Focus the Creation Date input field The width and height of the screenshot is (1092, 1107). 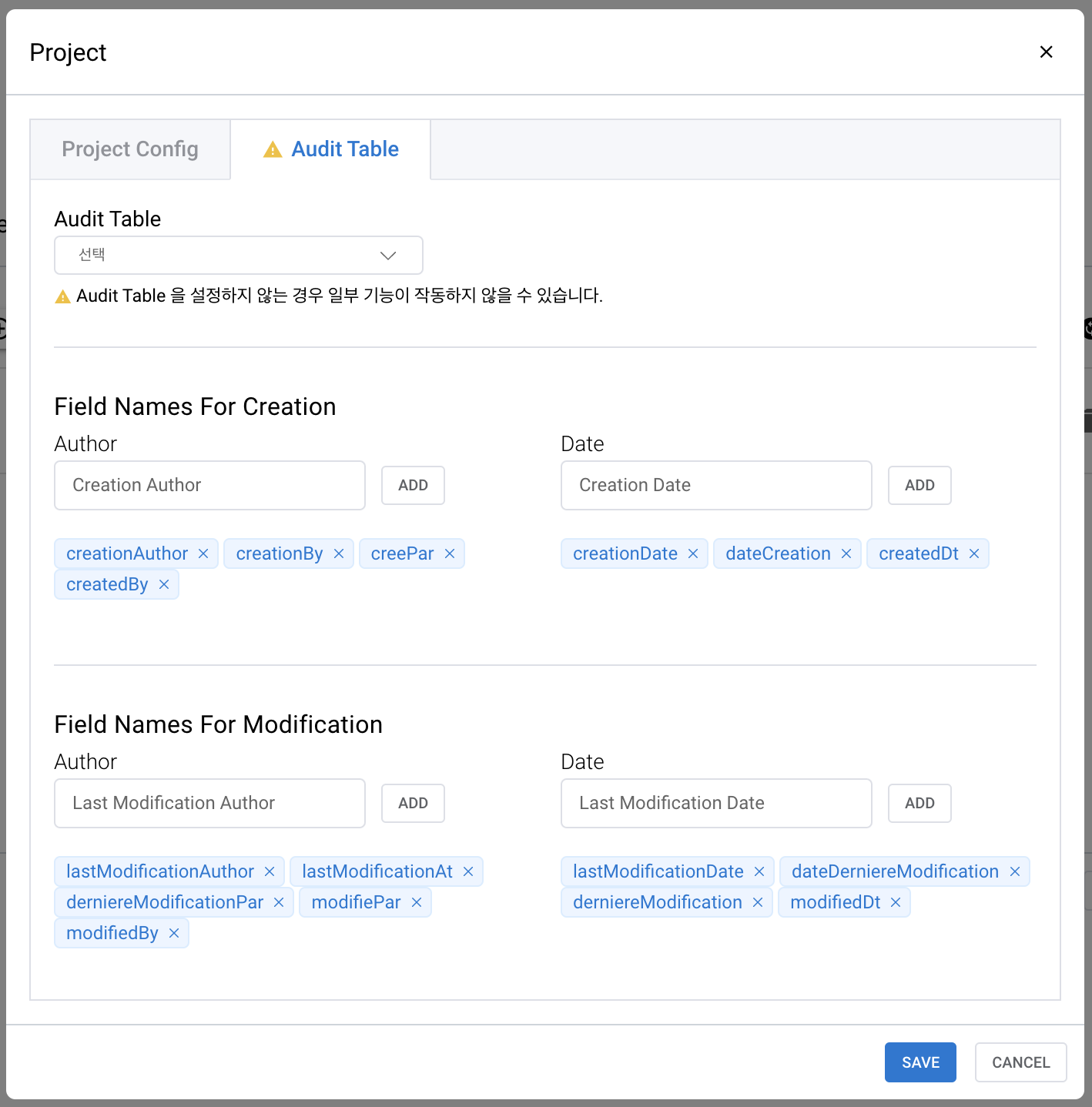(x=716, y=485)
